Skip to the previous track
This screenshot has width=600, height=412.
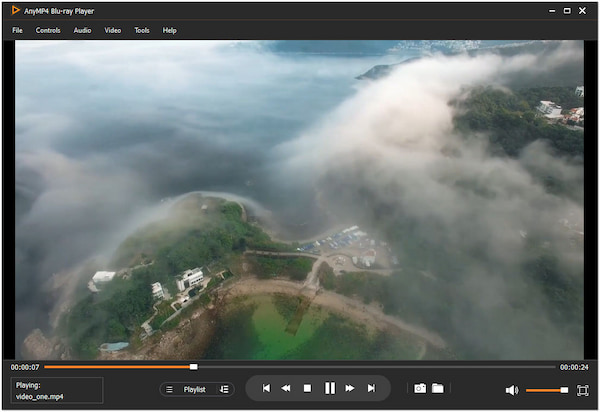(x=266, y=388)
